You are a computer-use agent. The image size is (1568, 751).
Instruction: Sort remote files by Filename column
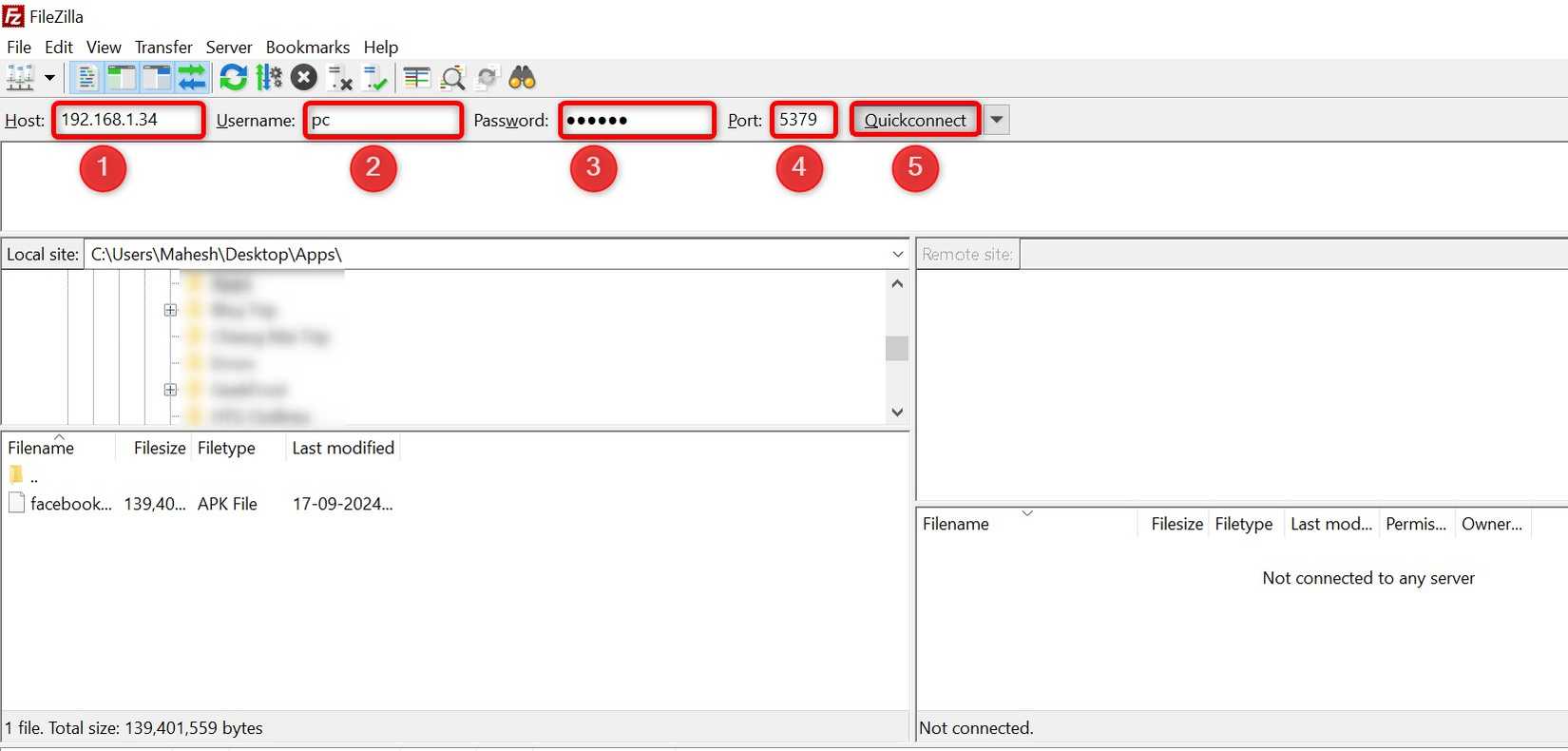pyautogui.click(x=1027, y=524)
